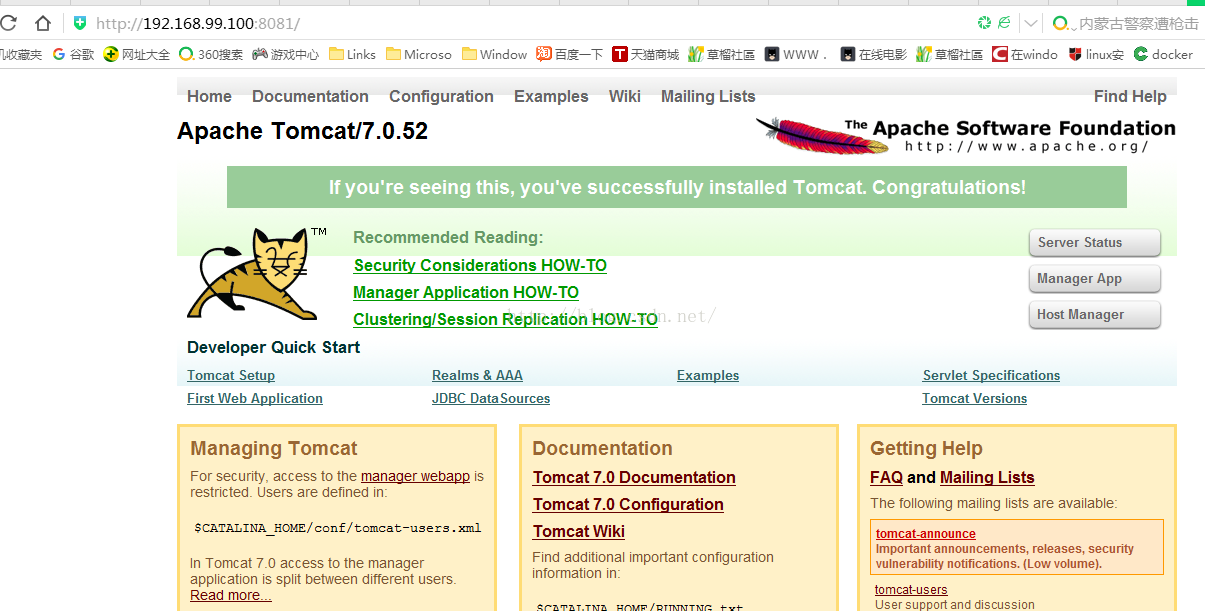The image size is (1205, 611).
Task: Reload the page with the refresh icon
Action: (8, 22)
